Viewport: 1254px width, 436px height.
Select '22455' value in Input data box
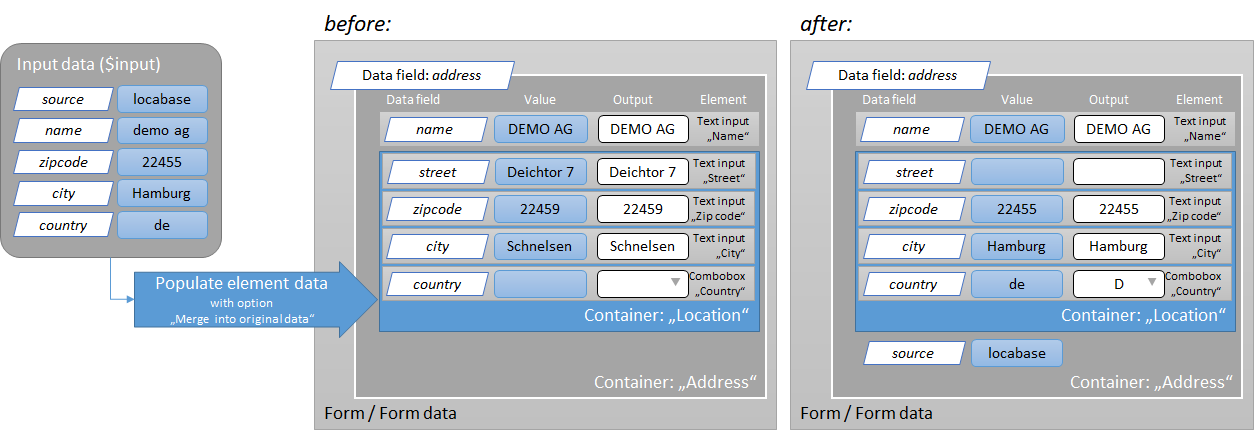point(163,162)
